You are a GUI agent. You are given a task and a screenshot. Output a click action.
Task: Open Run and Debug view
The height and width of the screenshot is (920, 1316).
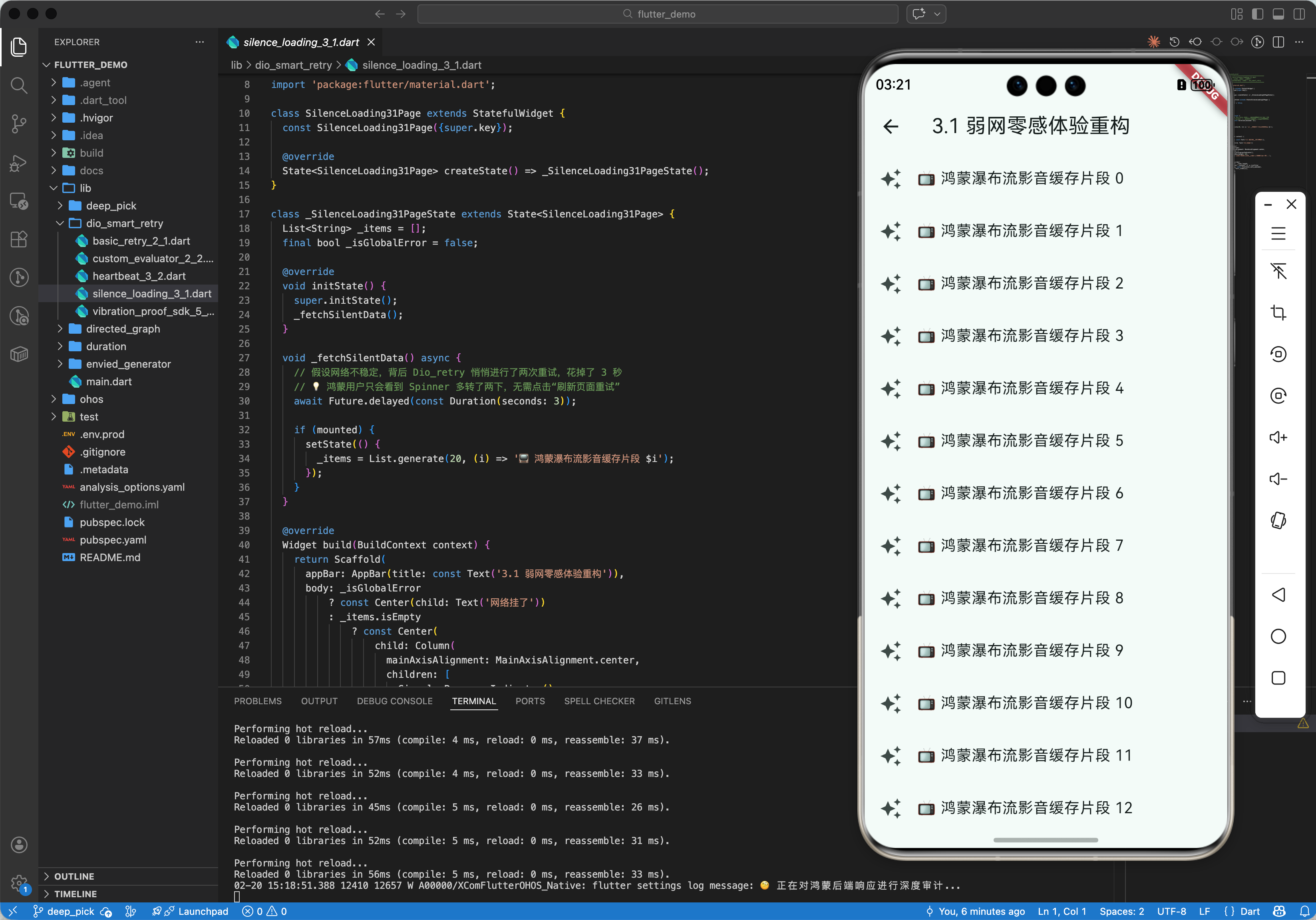(x=19, y=163)
